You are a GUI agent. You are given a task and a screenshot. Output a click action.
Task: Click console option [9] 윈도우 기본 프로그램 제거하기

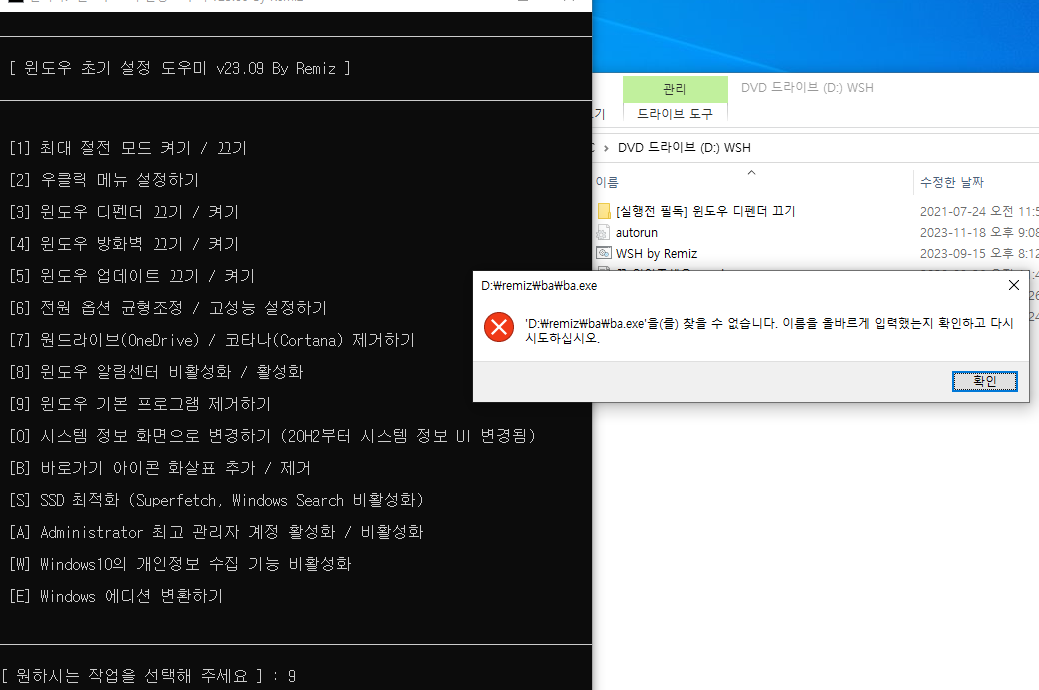click(140, 404)
